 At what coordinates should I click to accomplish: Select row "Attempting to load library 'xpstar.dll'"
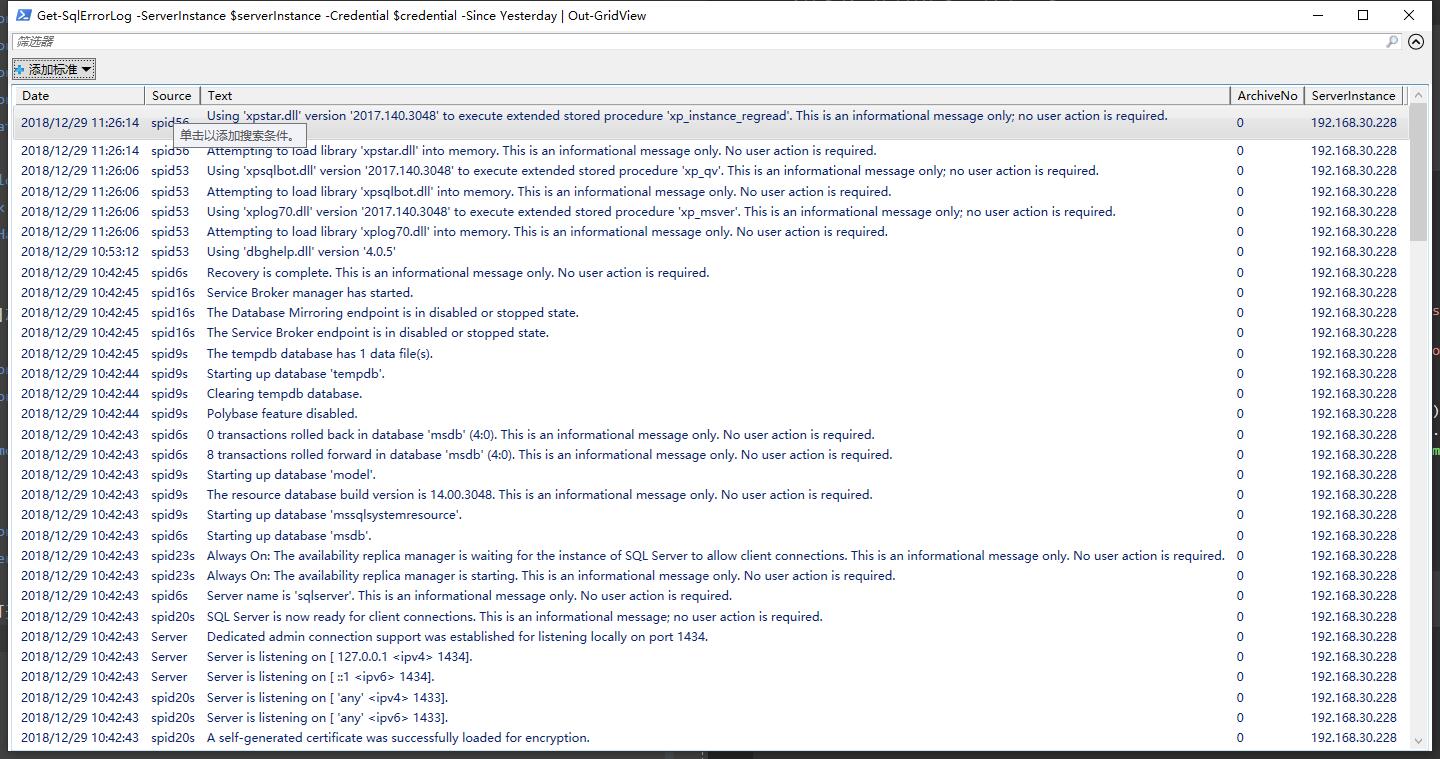pyautogui.click(x=712, y=151)
